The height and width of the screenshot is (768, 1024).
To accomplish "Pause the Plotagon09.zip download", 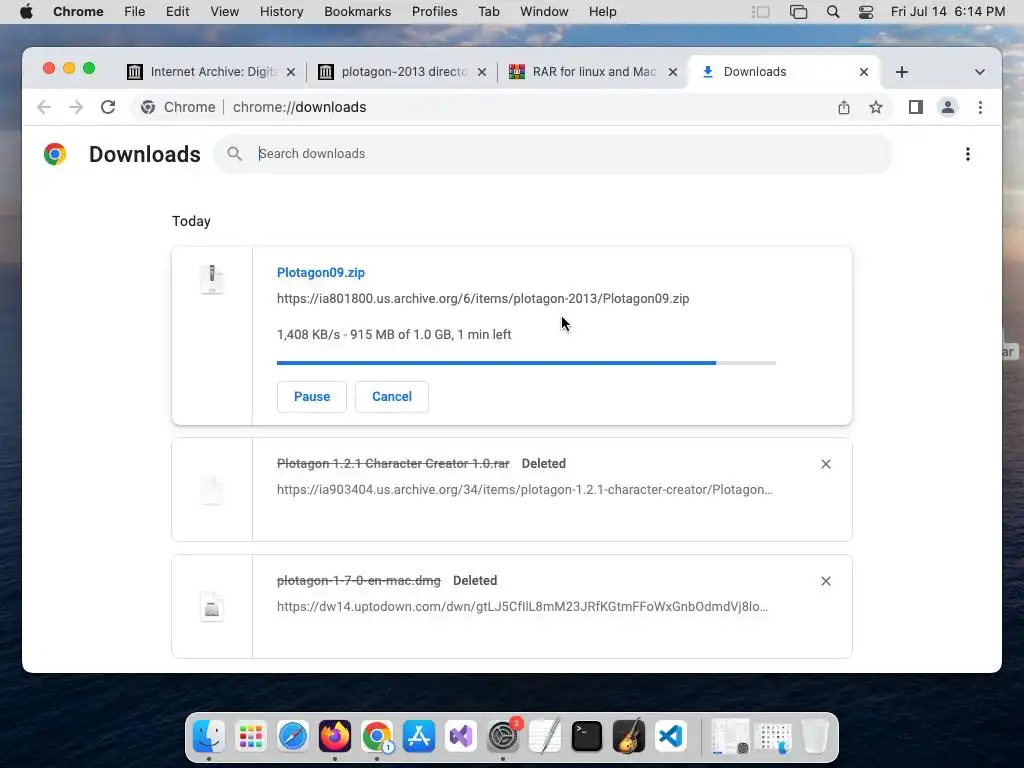I will coord(312,396).
